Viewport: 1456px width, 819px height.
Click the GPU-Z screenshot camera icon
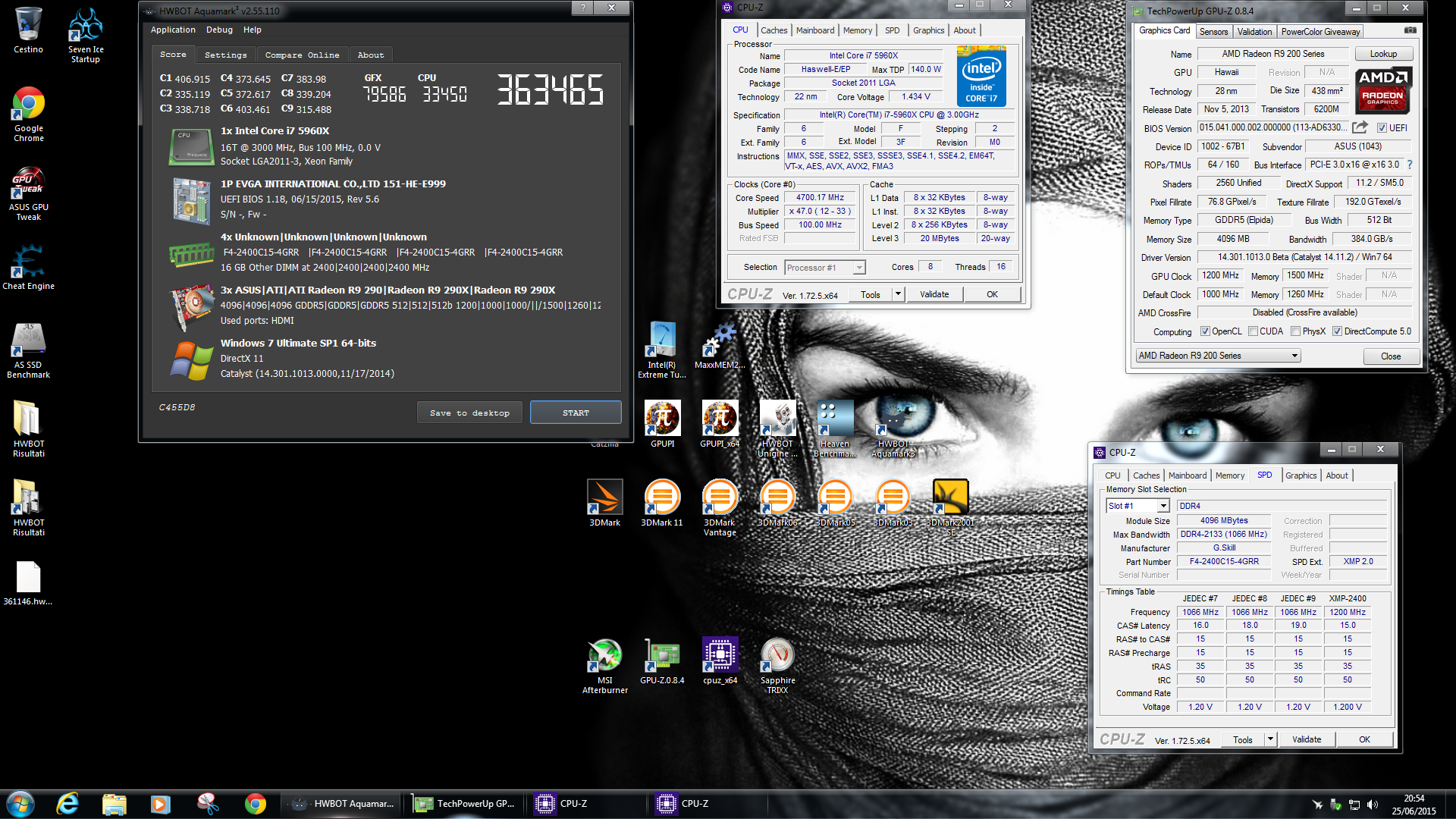click(1410, 30)
